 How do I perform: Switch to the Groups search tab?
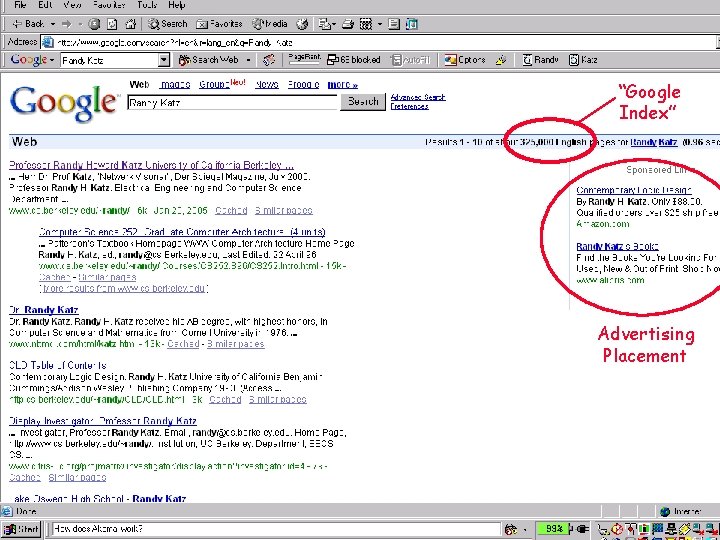click(x=214, y=84)
